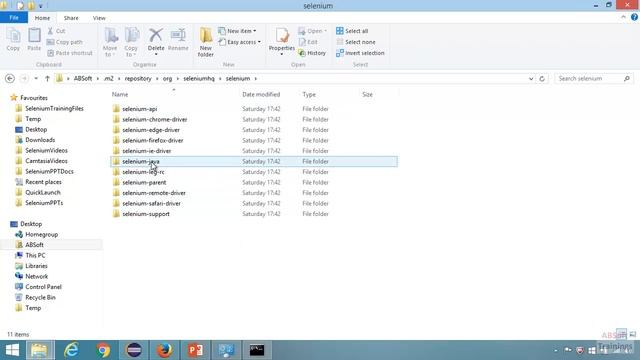Click the Move to icon
Screen dimensions: 640x360
[110, 42]
